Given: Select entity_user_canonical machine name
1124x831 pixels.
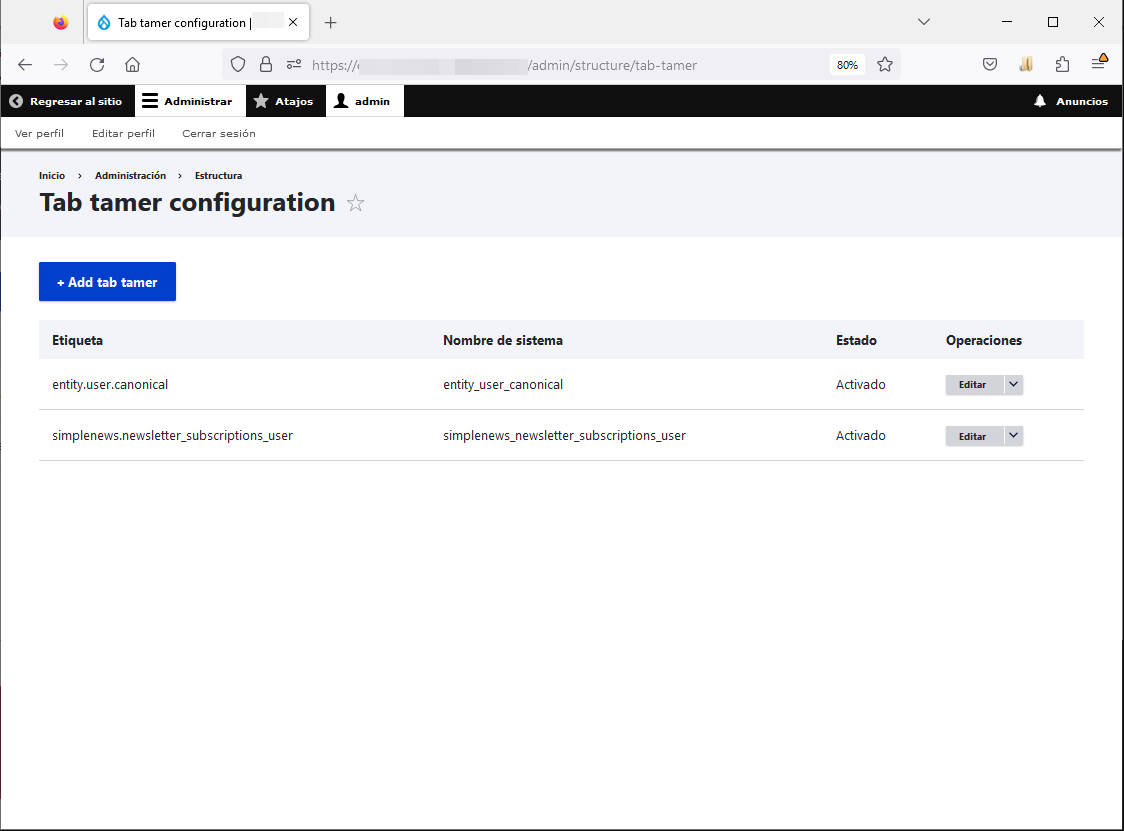Looking at the screenshot, I should pyautogui.click(x=503, y=385).
